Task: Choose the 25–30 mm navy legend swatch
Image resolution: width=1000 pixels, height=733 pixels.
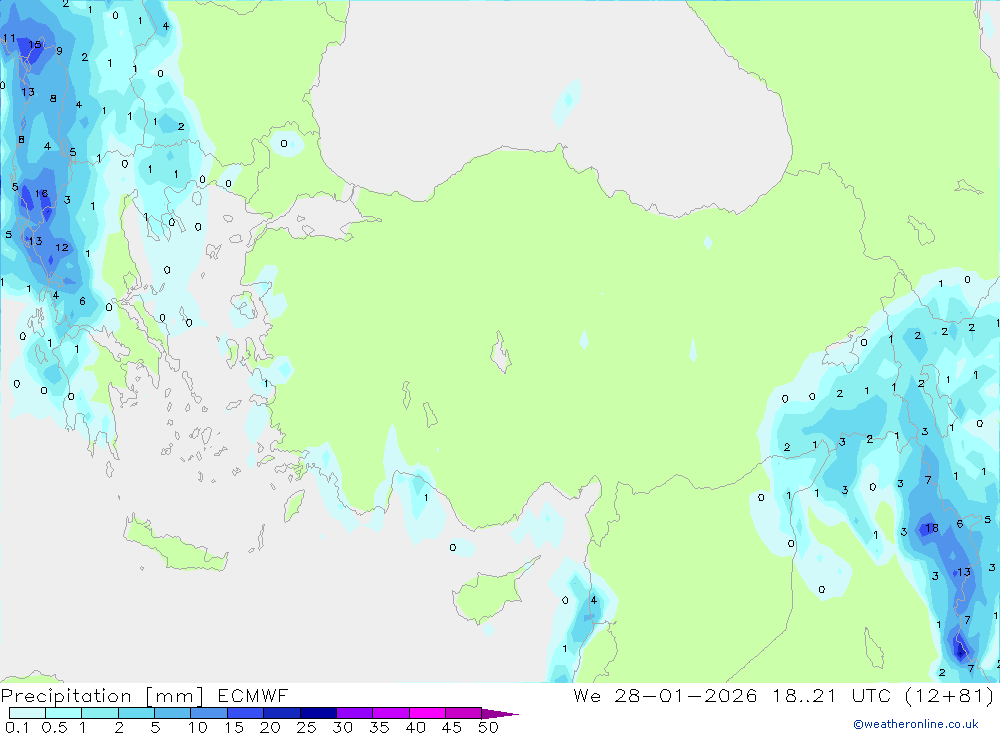Action: pos(318,713)
